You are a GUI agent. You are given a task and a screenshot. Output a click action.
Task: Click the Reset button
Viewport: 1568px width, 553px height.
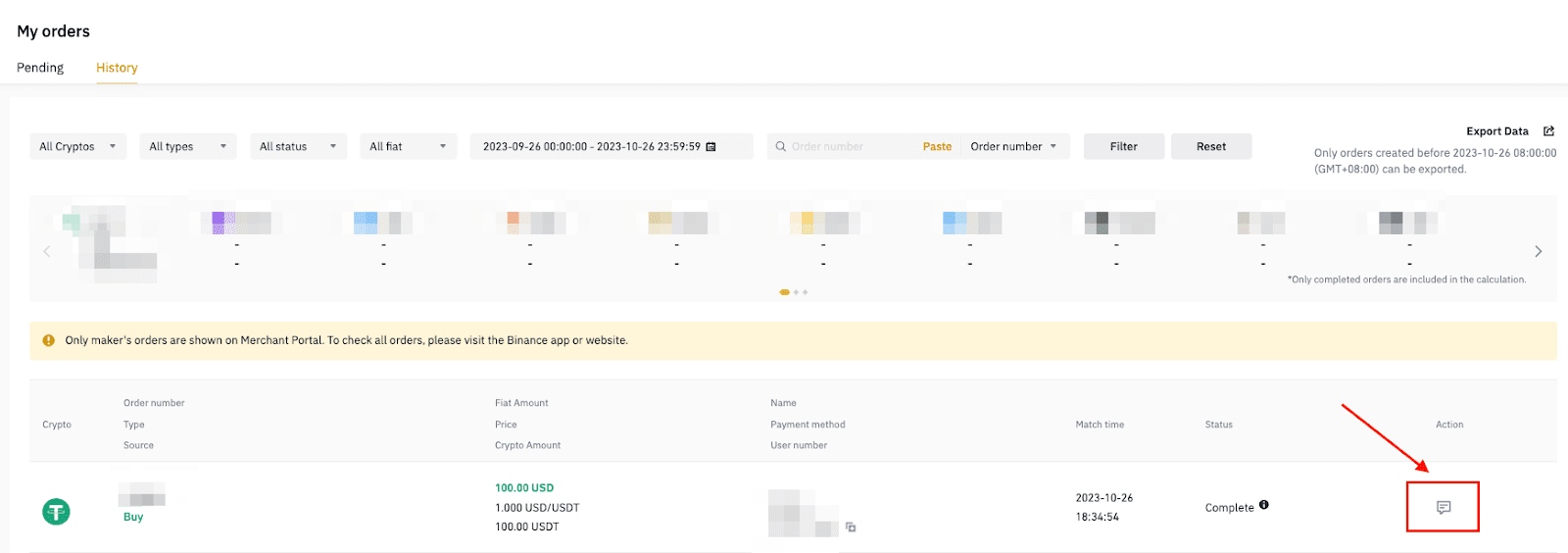tap(1211, 147)
